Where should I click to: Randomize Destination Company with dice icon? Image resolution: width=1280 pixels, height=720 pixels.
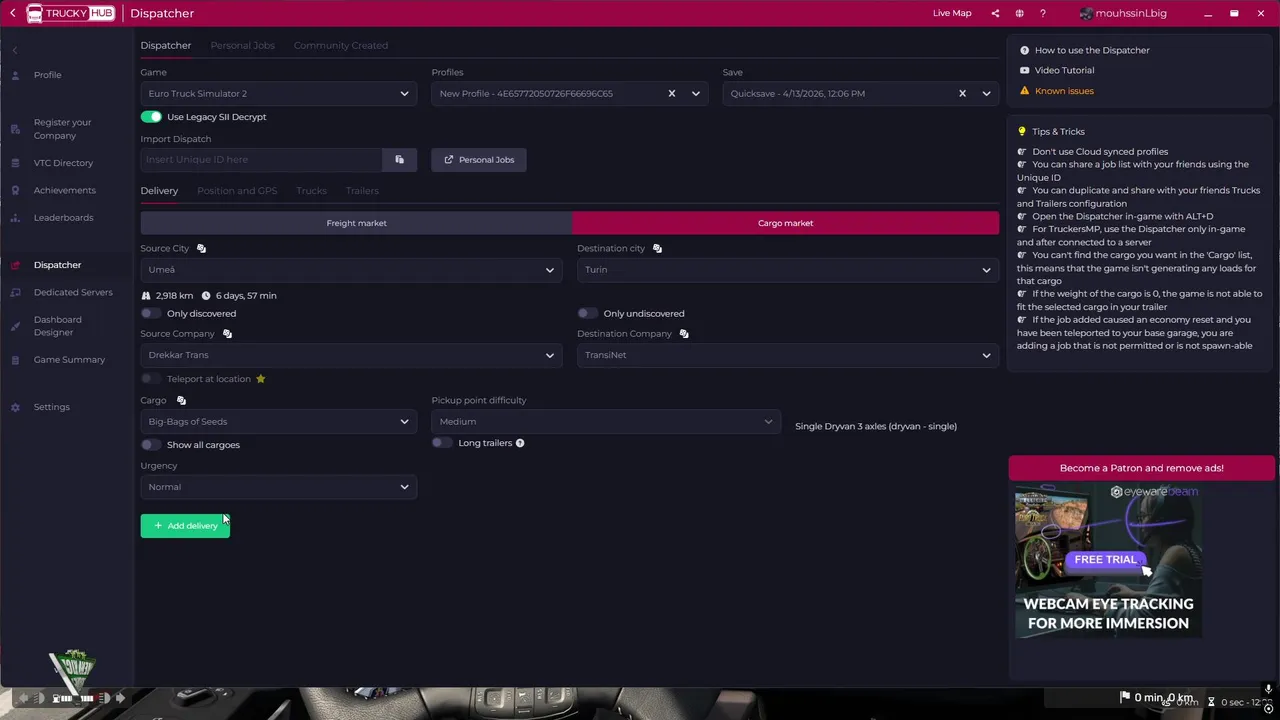[x=684, y=334]
